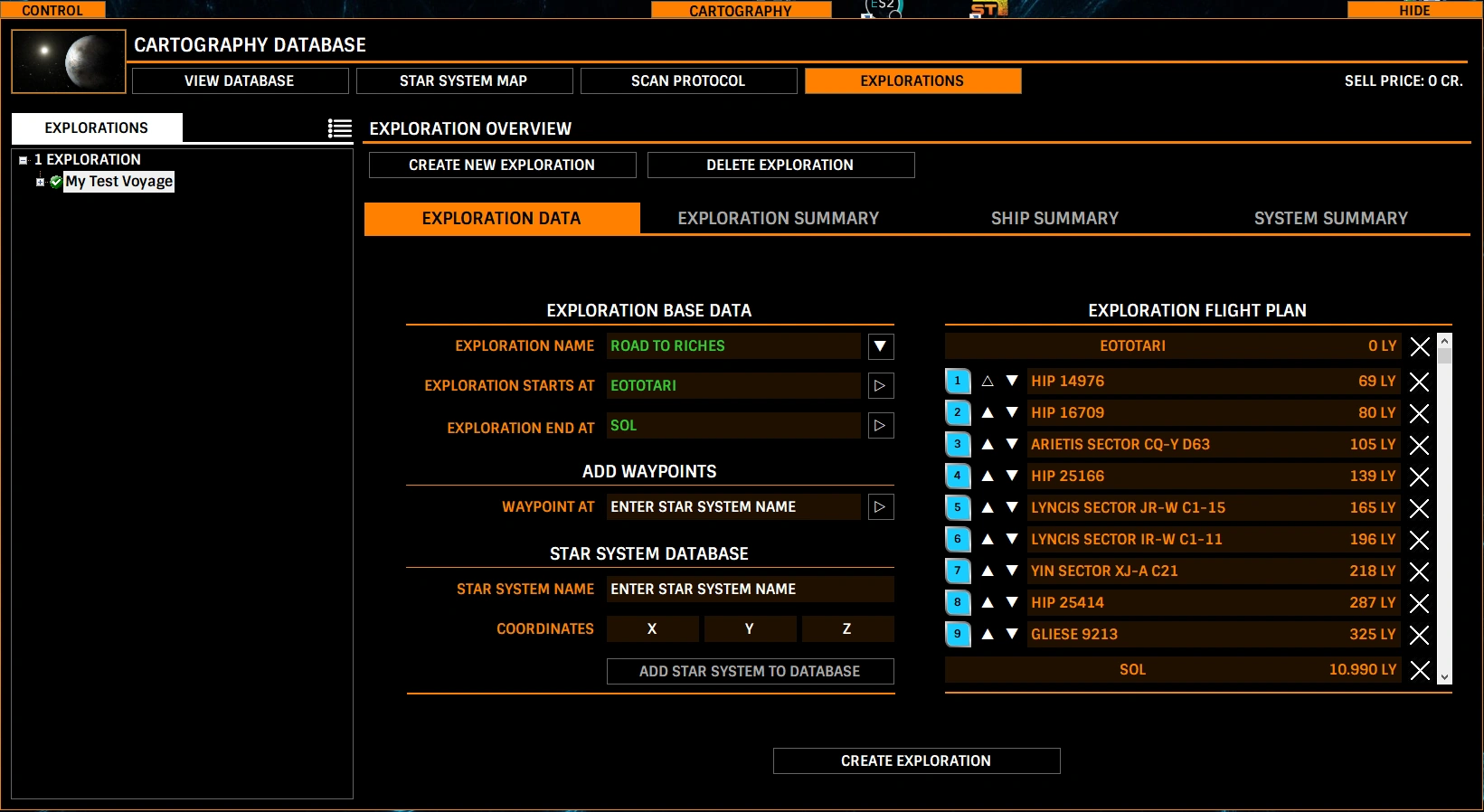Click the X coordinate field

652,628
